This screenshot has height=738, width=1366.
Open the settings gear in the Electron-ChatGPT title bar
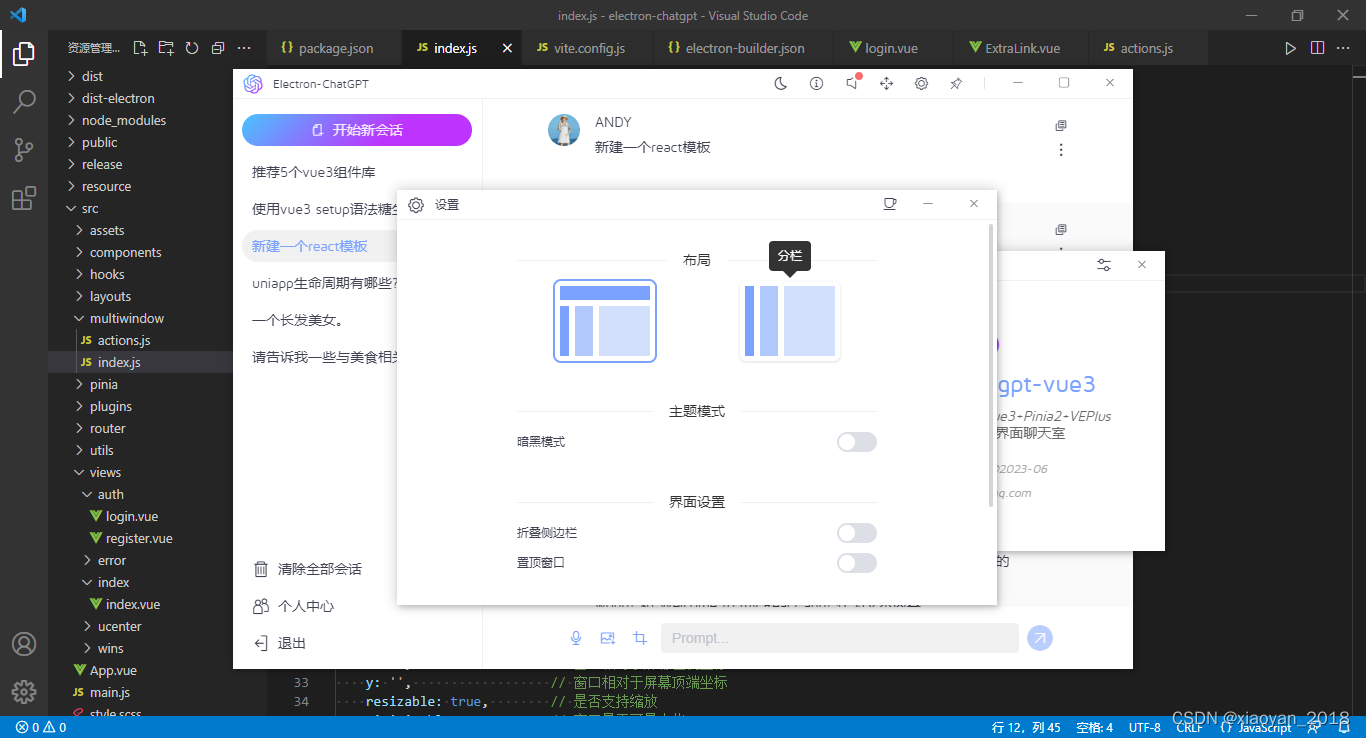coord(921,83)
